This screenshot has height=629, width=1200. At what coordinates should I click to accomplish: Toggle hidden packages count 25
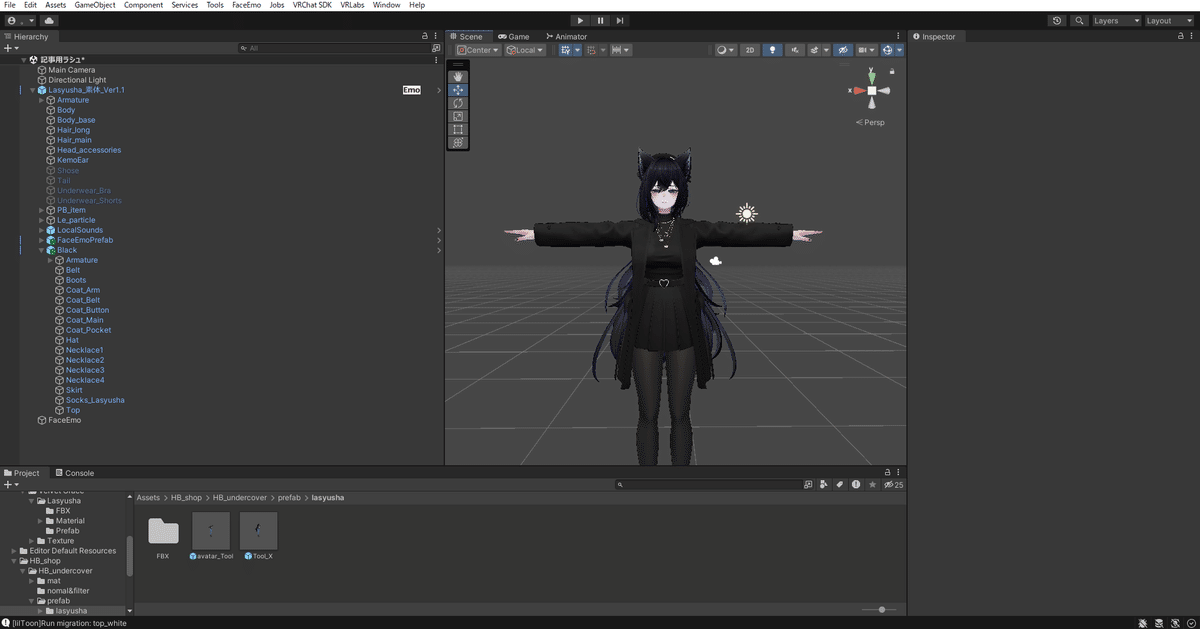coord(893,485)
